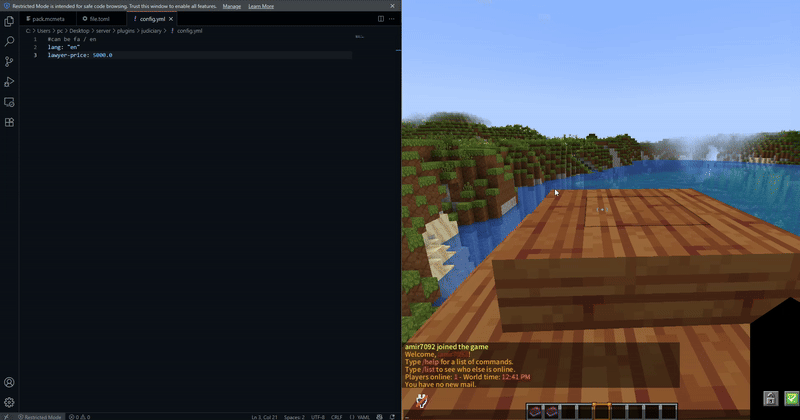This screenshot has width=800, height=420.
Task: Click 'You have no new mail.' chat line
Action: click(440, 384)
